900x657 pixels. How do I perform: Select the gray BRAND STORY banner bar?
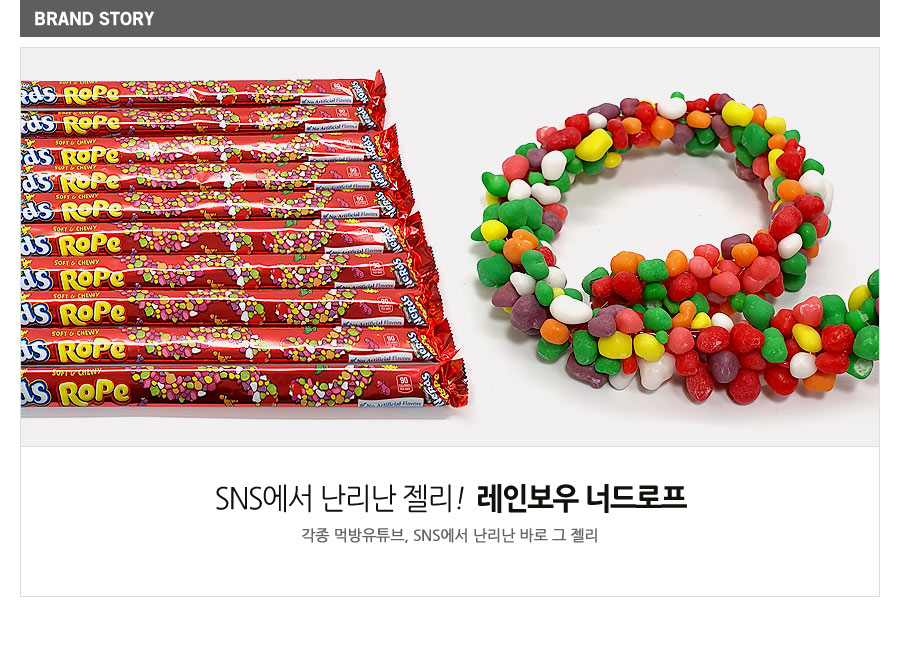pos(449,18)
